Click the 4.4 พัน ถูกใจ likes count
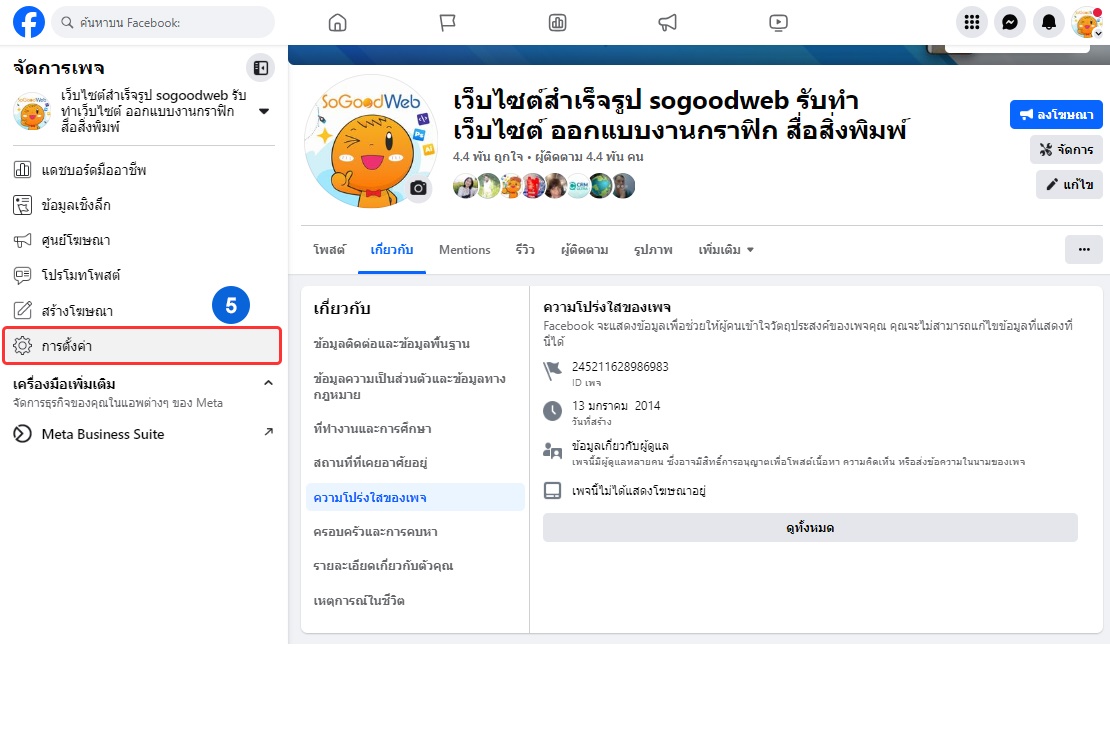The image size is (1110, 734). pyautogui.click(x=488, y=156)
